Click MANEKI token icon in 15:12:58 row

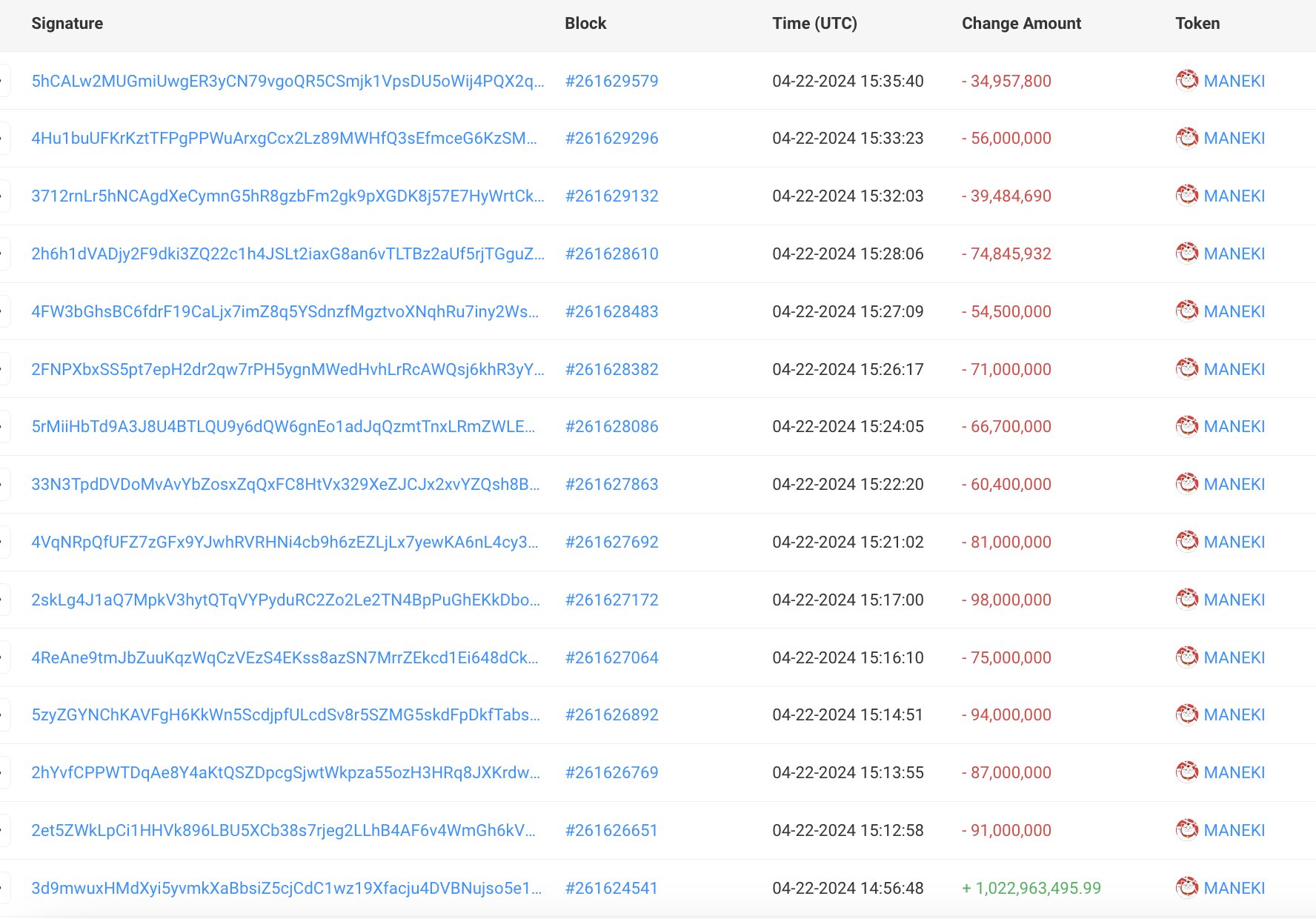tap(1187, 829)
